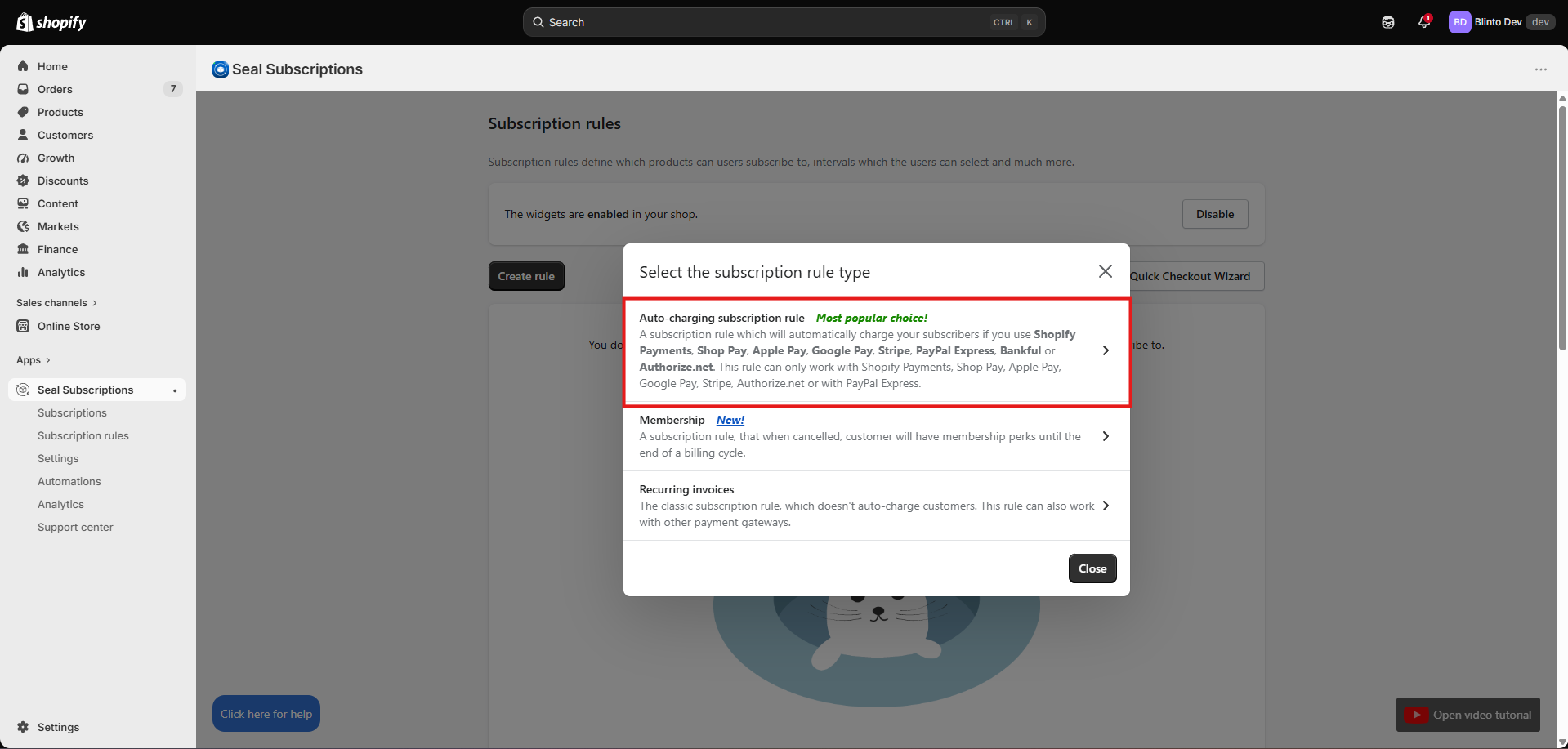Image resolution: width=1568 pixels, height=749 pixels.
Task: Go to Subscriptions submenu item
Action: pos(72,412)
